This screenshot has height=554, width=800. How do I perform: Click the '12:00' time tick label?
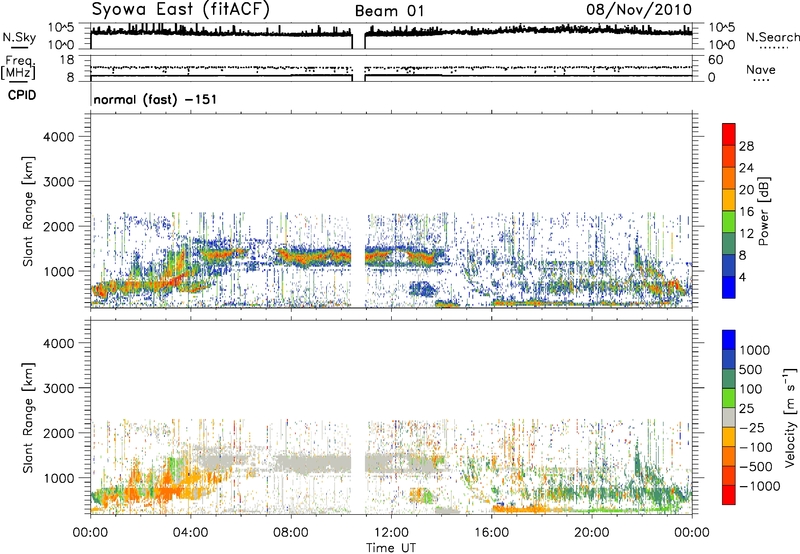click(391, 533)
